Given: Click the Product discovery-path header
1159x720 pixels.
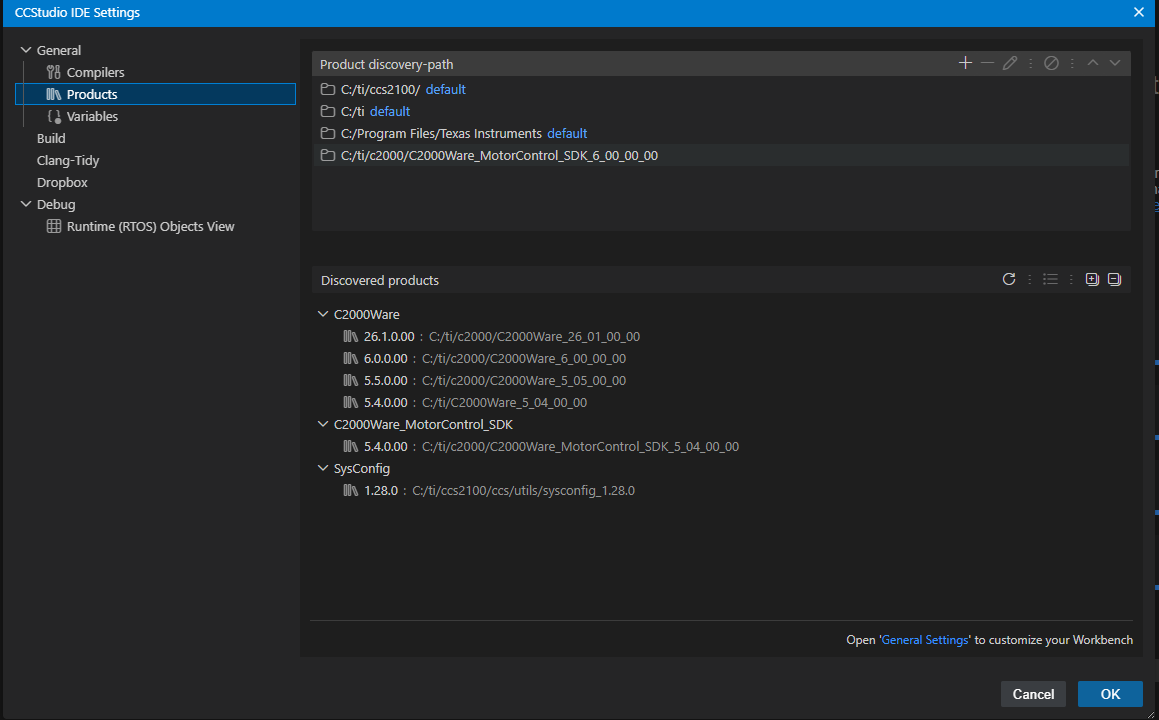Looking at the screenshot, I should (x=387, y=64).
